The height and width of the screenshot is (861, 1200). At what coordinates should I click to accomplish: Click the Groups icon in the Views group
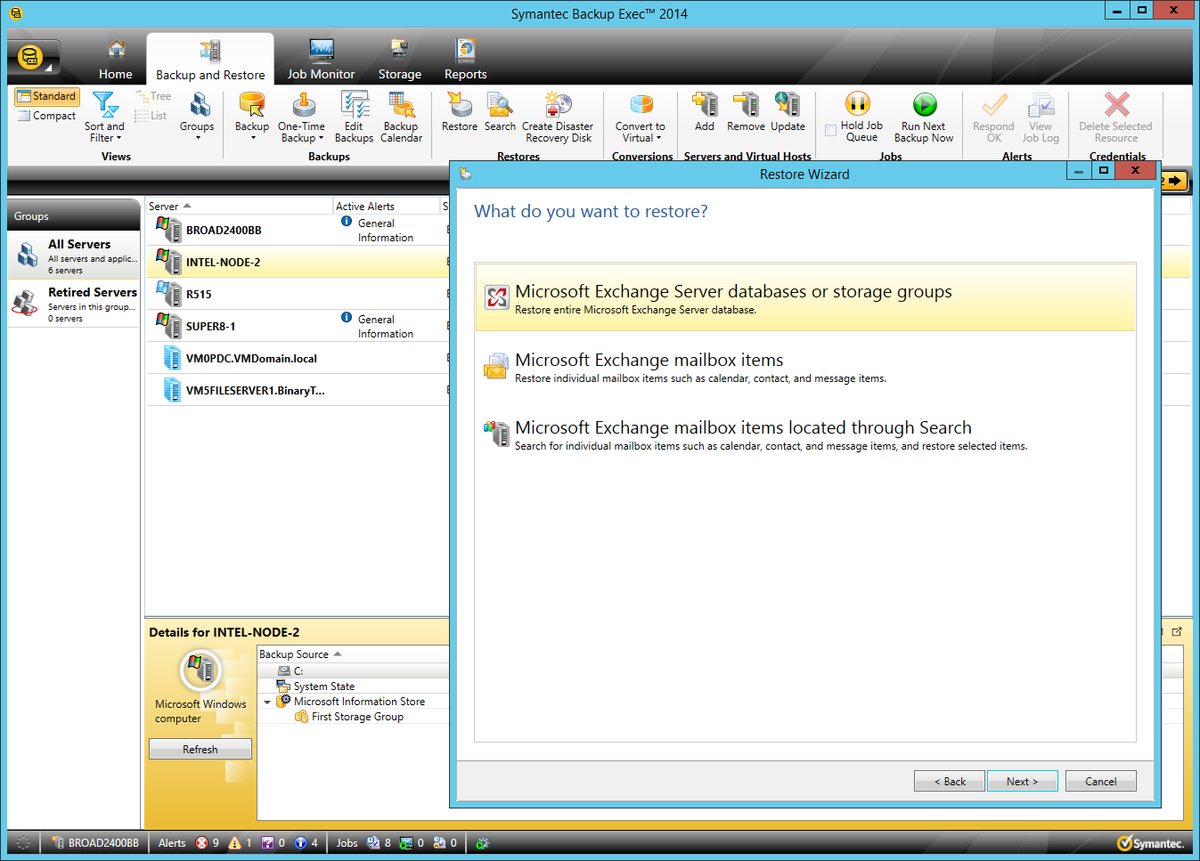coord(197,113)
